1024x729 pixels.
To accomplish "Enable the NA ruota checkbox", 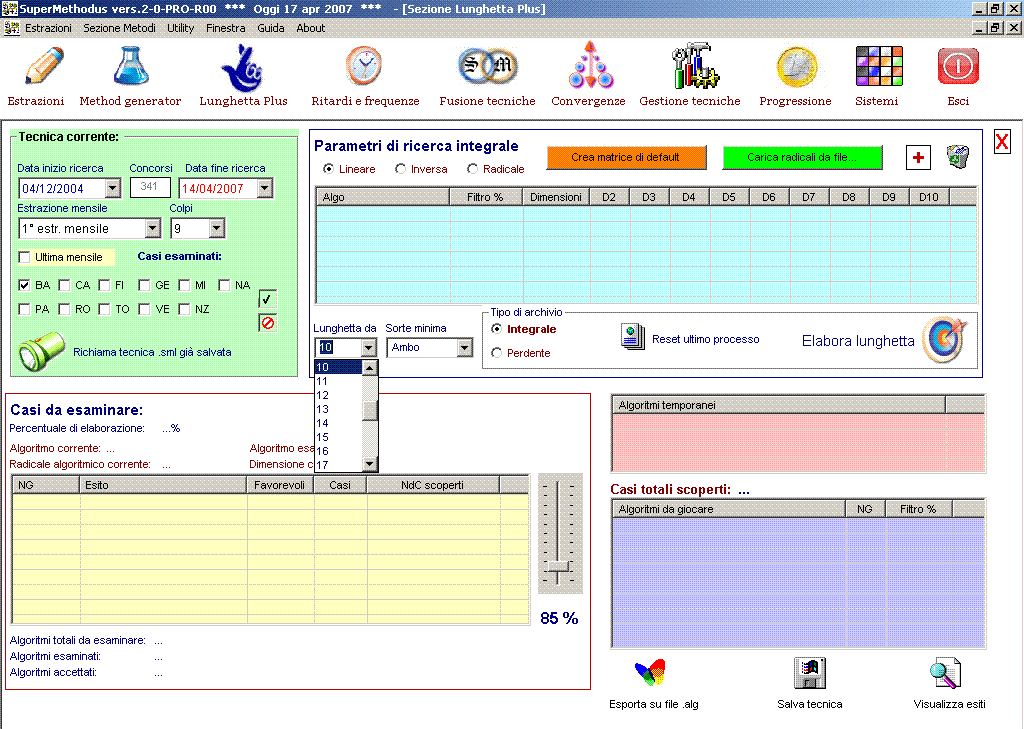I will 224,285.
